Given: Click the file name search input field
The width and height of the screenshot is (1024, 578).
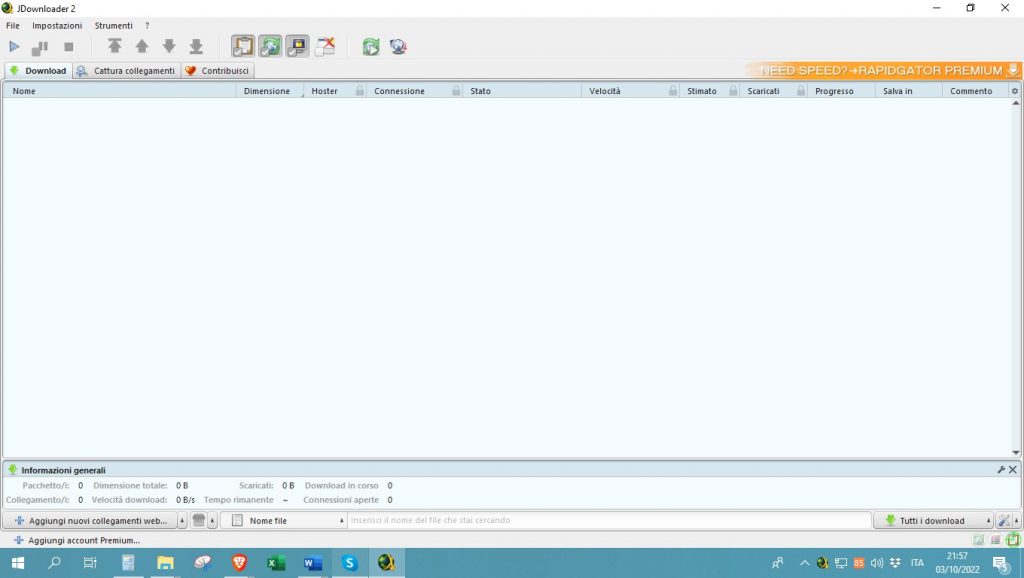Looking at the screenshot, I should [x=608, y=521].
